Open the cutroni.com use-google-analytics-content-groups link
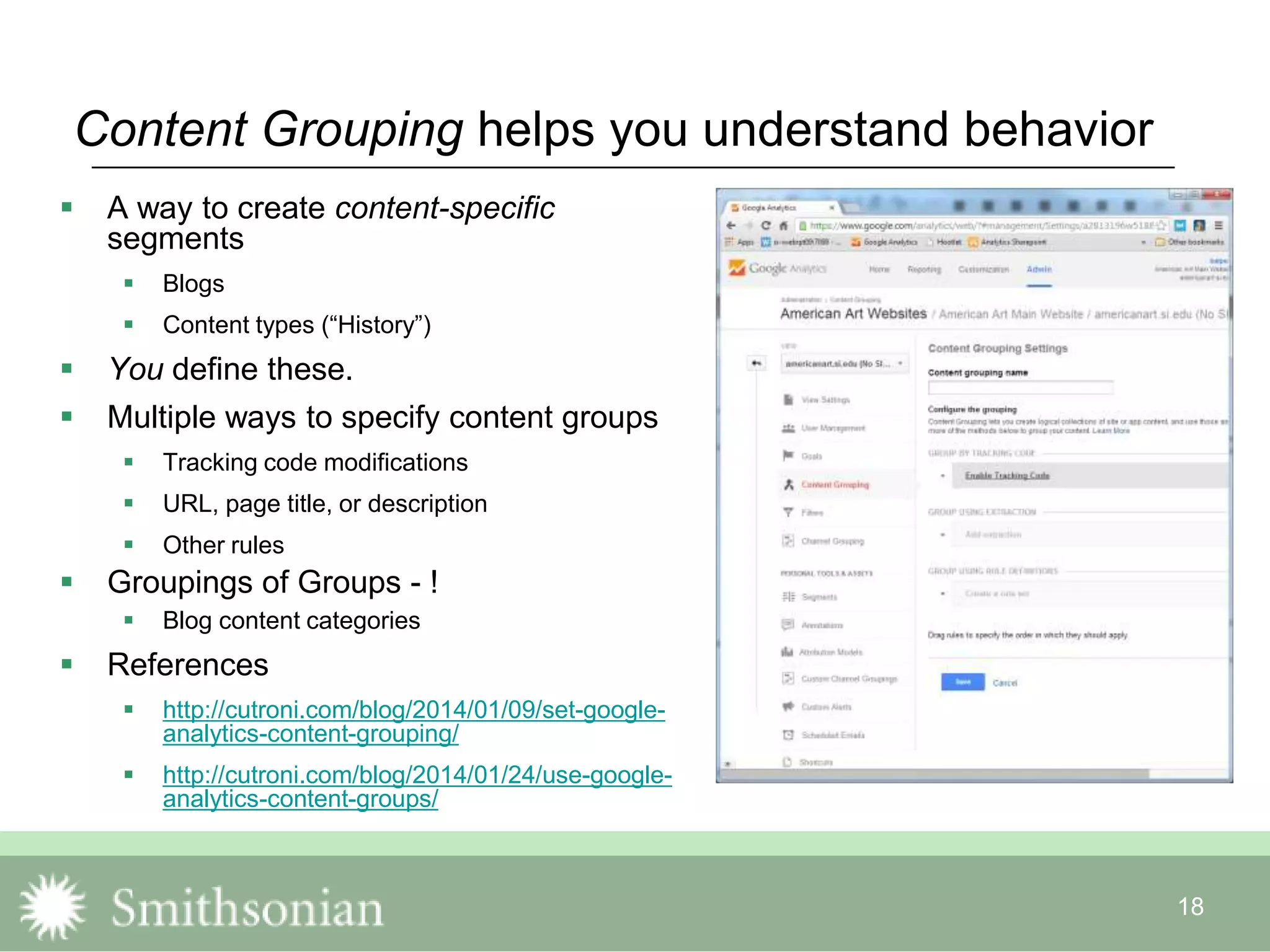The width and height of the screenshot is (1270, 952). click(x=417, y=787)
